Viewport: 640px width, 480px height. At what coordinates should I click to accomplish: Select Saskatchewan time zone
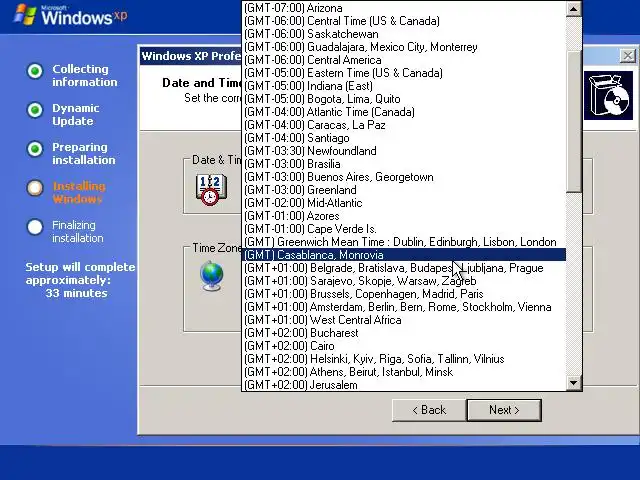404,34
